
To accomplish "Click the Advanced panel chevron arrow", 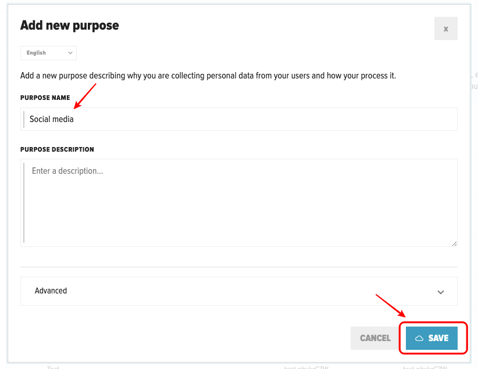I will [x=441, y=292].
